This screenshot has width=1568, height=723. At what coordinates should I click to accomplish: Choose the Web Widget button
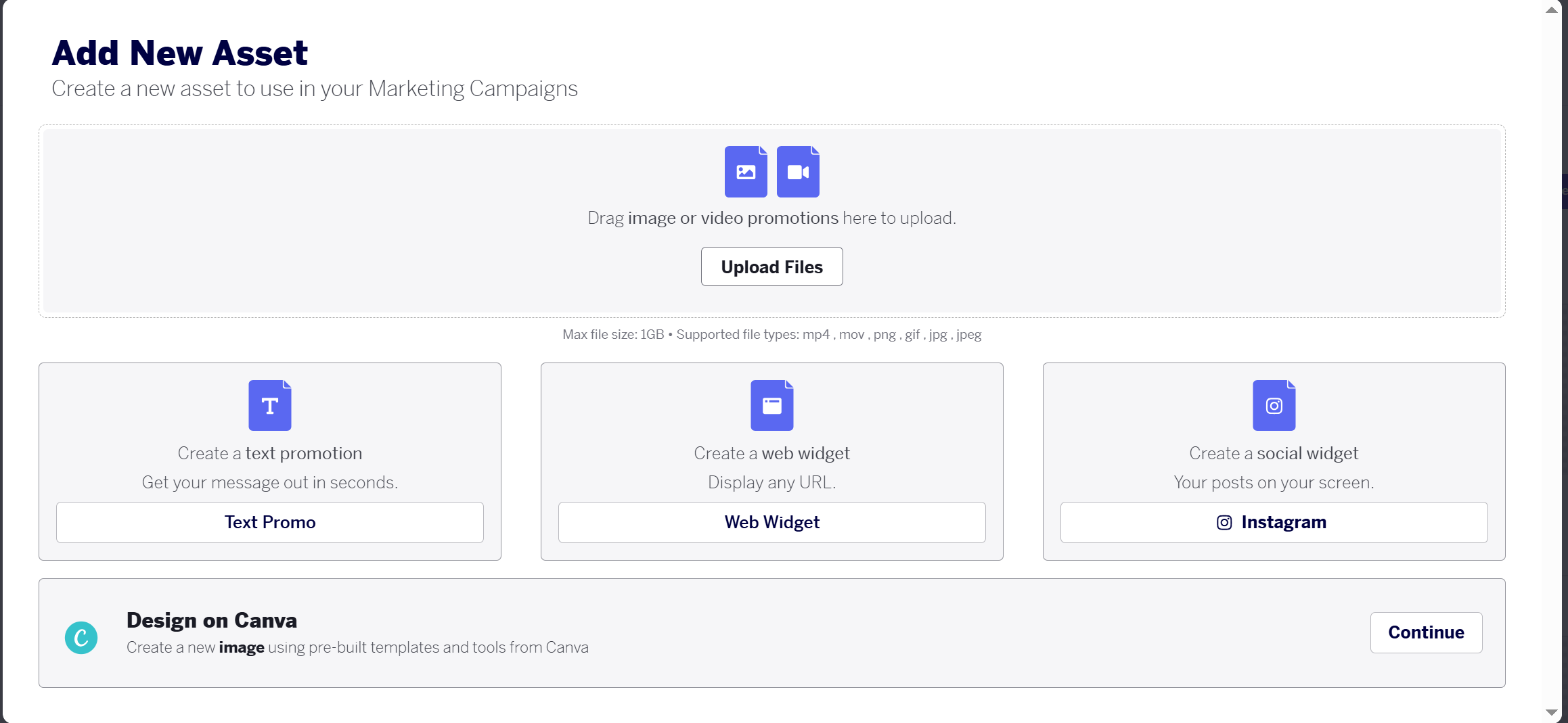772,522
